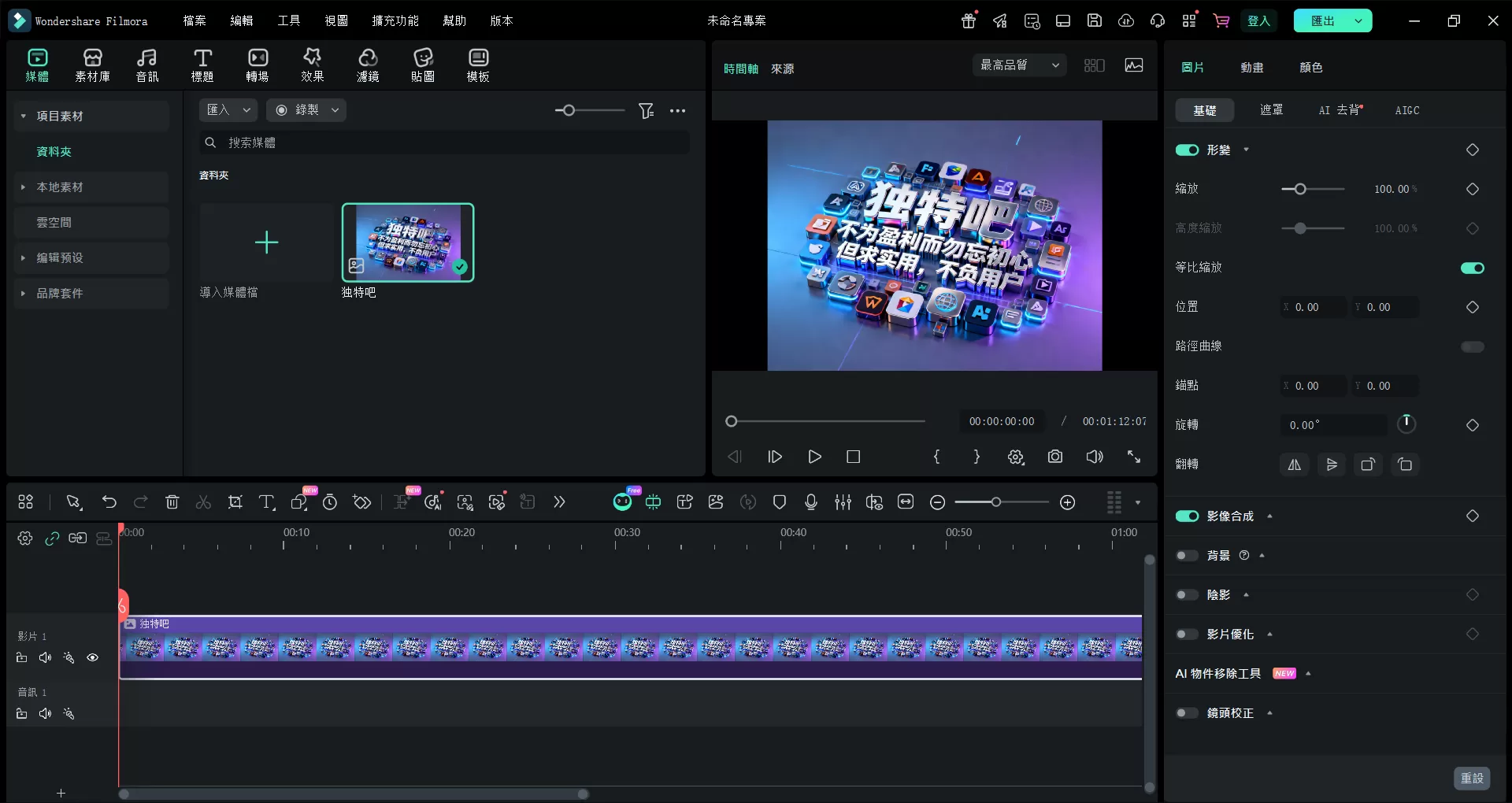Select the 独特吧 media thumbnail
Viewport: 1512px width, 803px height.
407,242
